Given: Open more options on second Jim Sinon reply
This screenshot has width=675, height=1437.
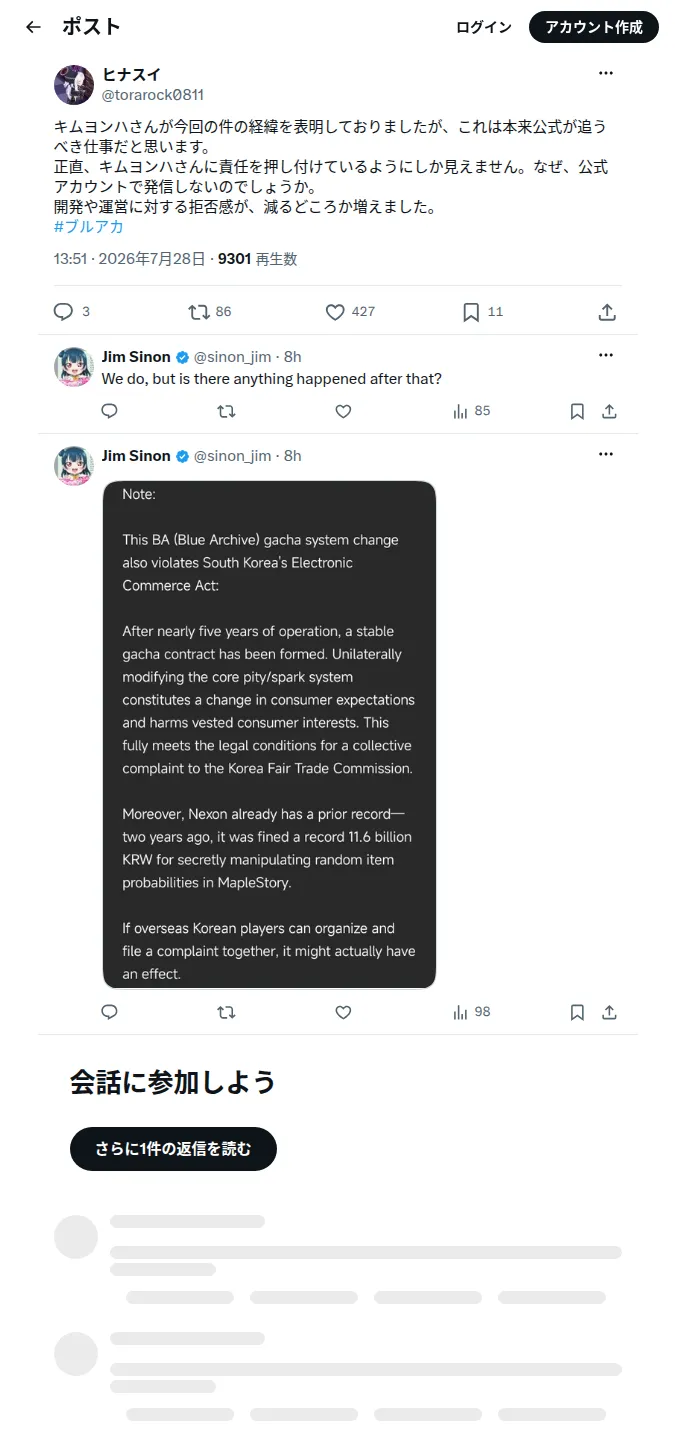Looking at the screenshot, I should (606, 454).
